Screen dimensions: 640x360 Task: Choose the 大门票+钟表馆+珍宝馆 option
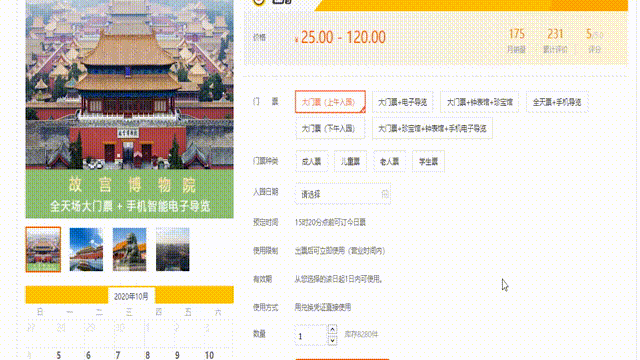(x=480, y=102)
